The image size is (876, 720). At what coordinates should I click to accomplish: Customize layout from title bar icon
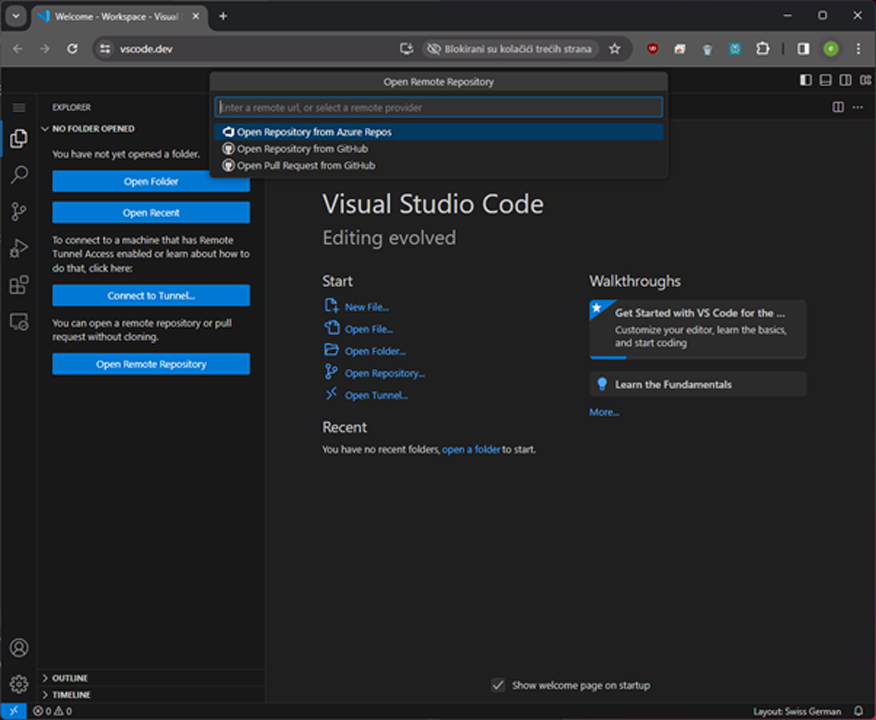[865, 80]
